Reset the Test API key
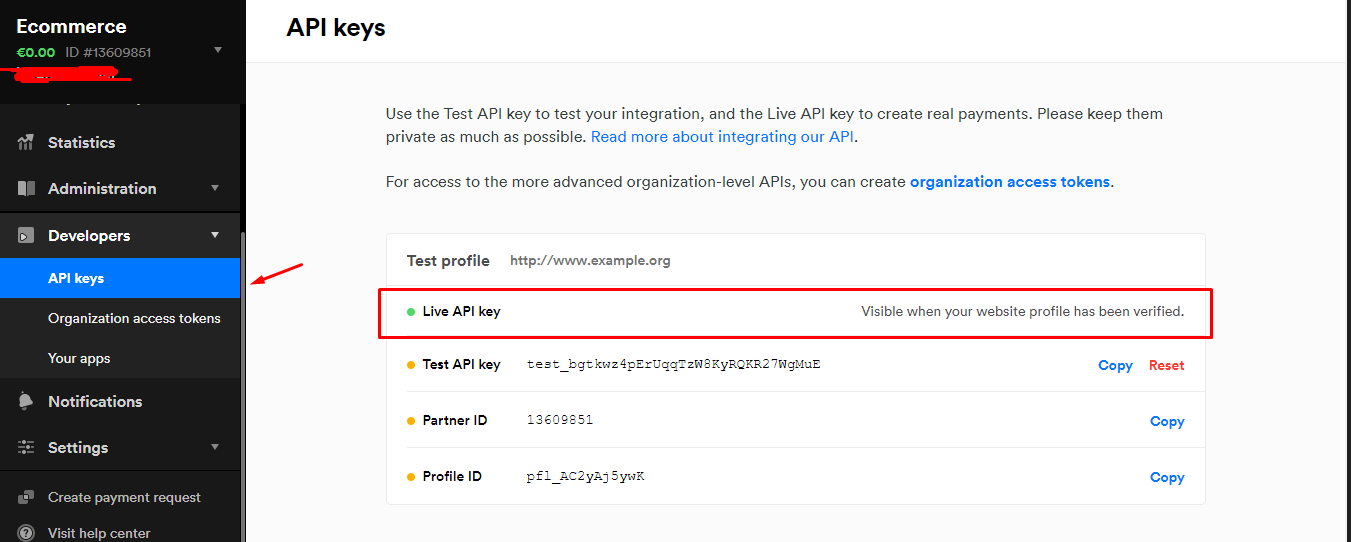The height and width of the screenshot is (542, 1351). (1166, 365)
